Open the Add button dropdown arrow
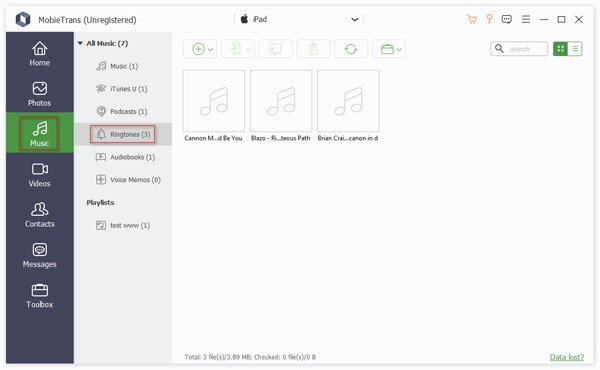600x370 pixels. (x=210, y=49)
